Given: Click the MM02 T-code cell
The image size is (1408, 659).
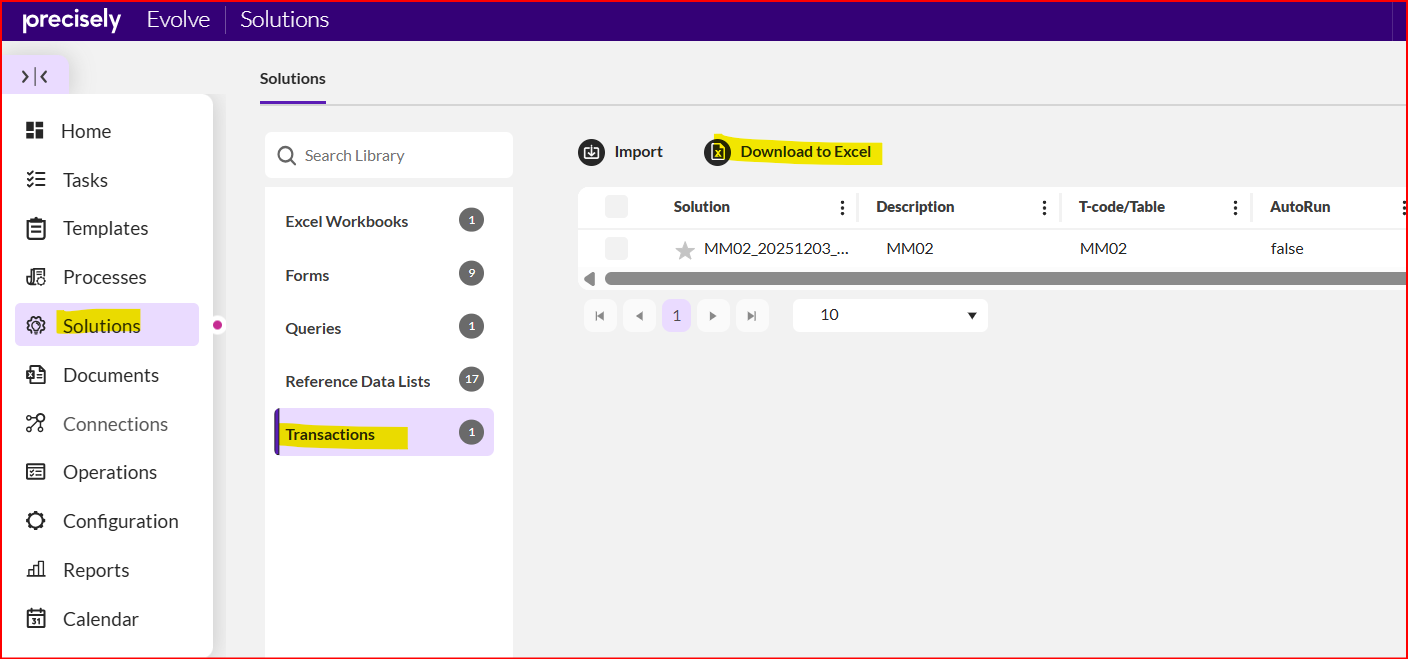Looking at the screenshot, I should [1103, 248].
